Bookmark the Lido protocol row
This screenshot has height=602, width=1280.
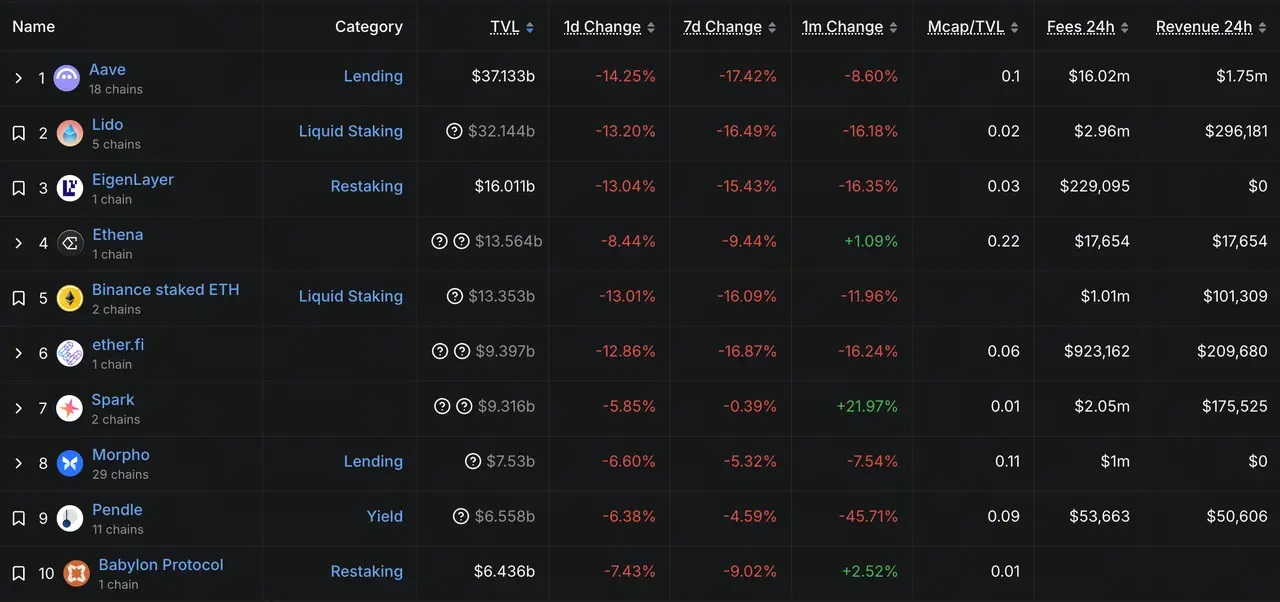click(x=18, y=133)
